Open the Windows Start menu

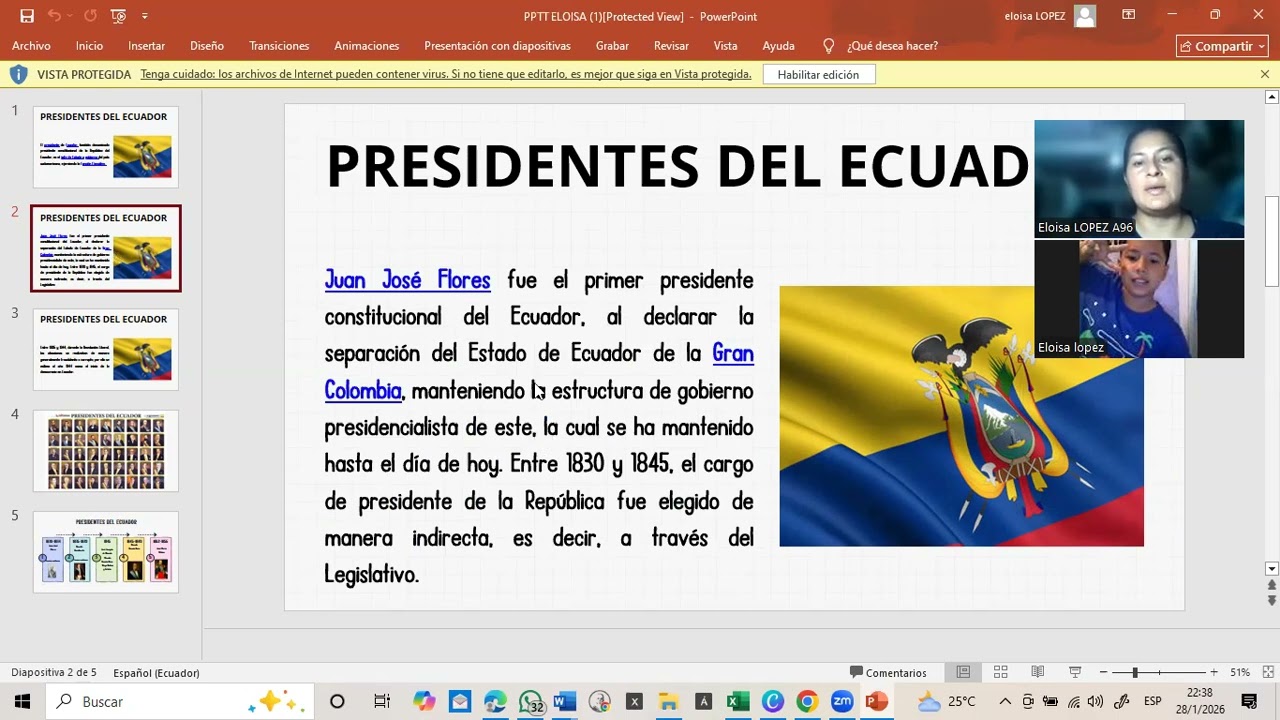(x=22, y=702)
